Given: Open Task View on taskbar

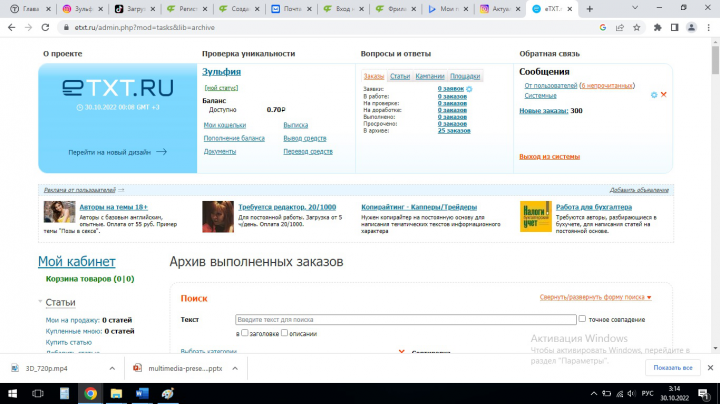Looking at the screenshot, I should point(38,393).
